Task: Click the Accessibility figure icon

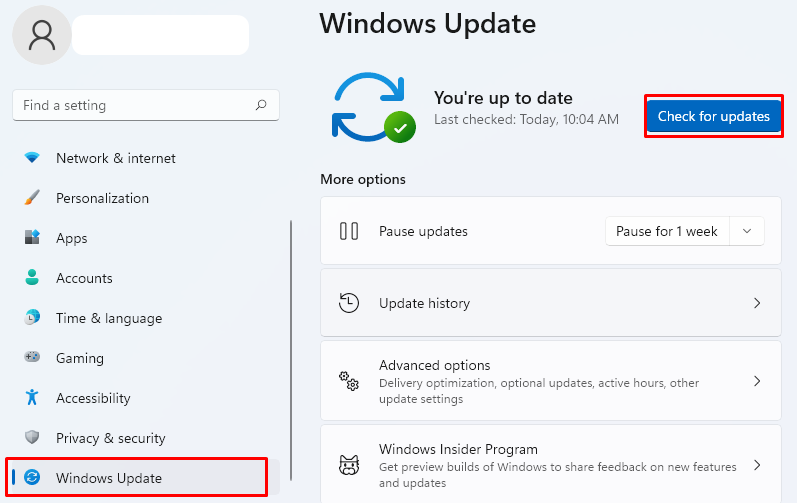Action: pyautogui.click(x=32, y=398)
